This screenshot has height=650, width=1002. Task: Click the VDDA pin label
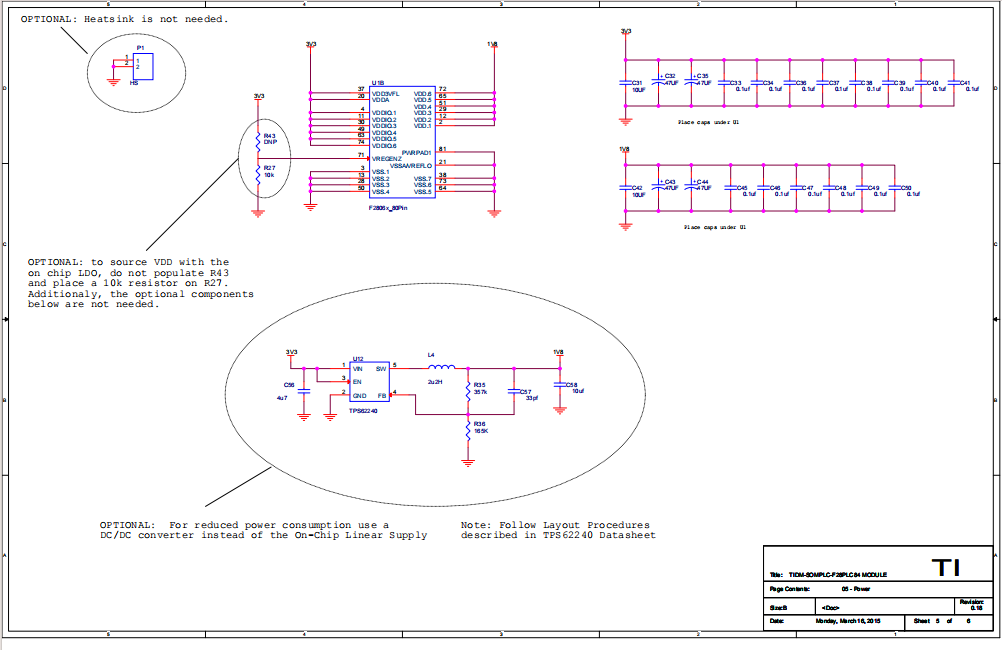[380, 100]
